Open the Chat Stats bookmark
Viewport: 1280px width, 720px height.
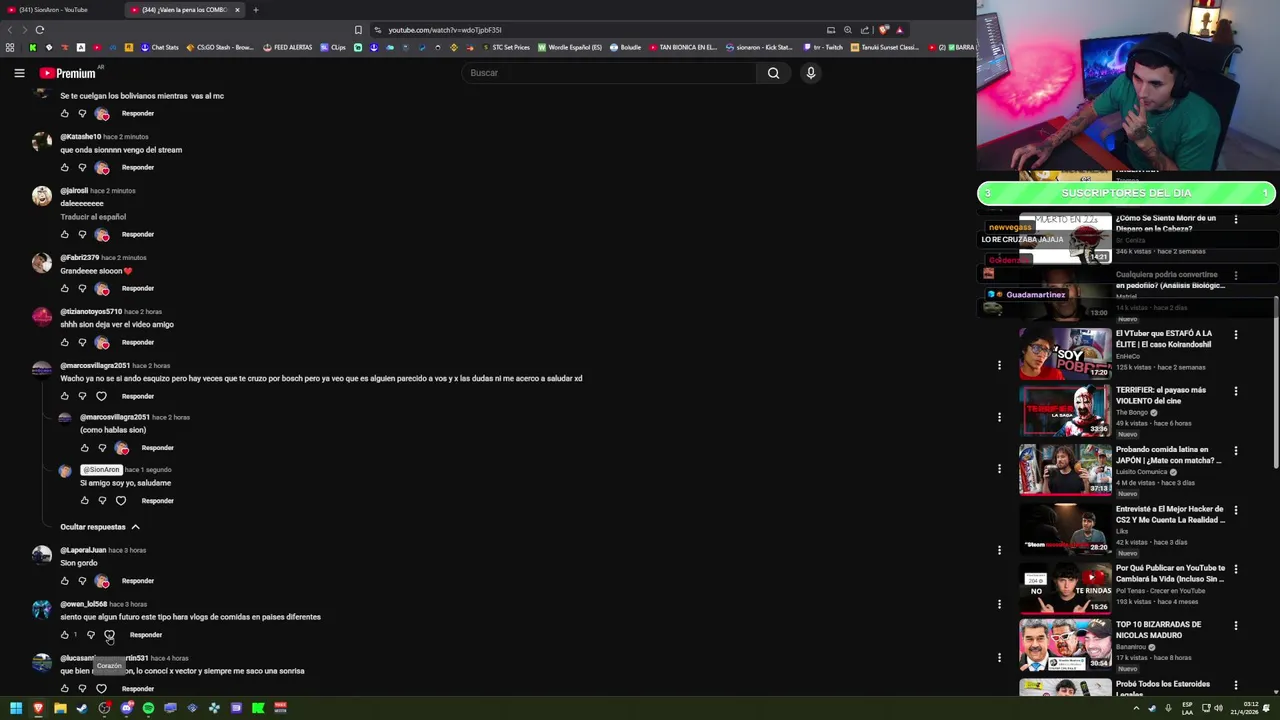pyautogui.click(x=160, y=47)
